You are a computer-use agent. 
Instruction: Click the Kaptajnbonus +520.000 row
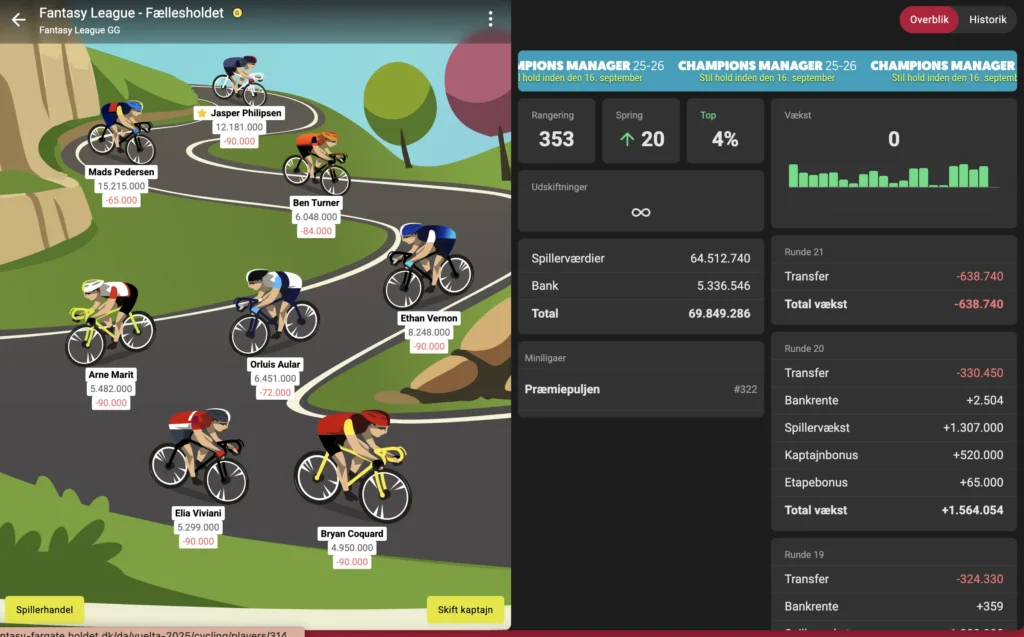click(x=893, y=455)
